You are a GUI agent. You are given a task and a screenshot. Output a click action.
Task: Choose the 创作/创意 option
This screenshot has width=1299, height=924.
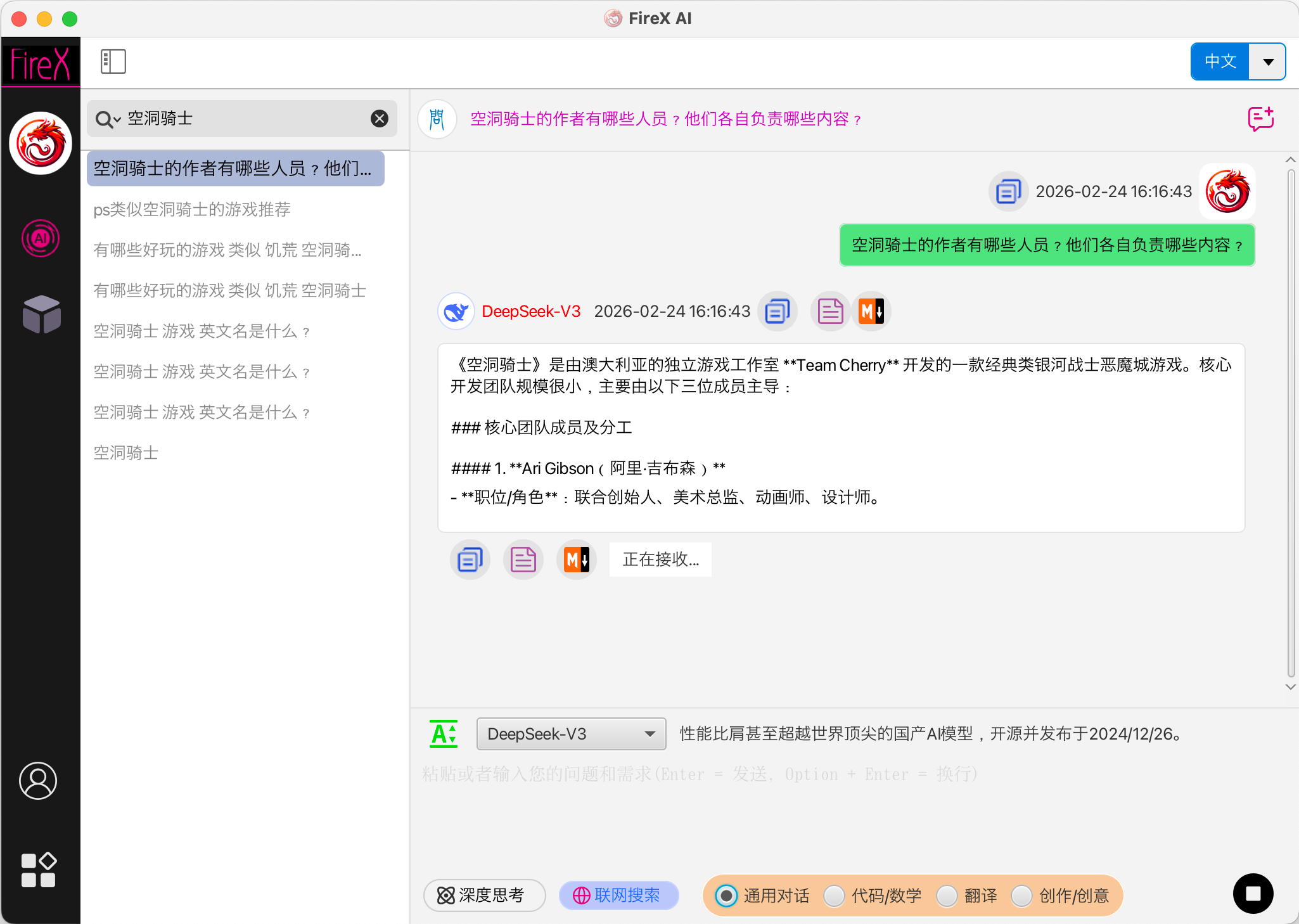point(1021,895)
